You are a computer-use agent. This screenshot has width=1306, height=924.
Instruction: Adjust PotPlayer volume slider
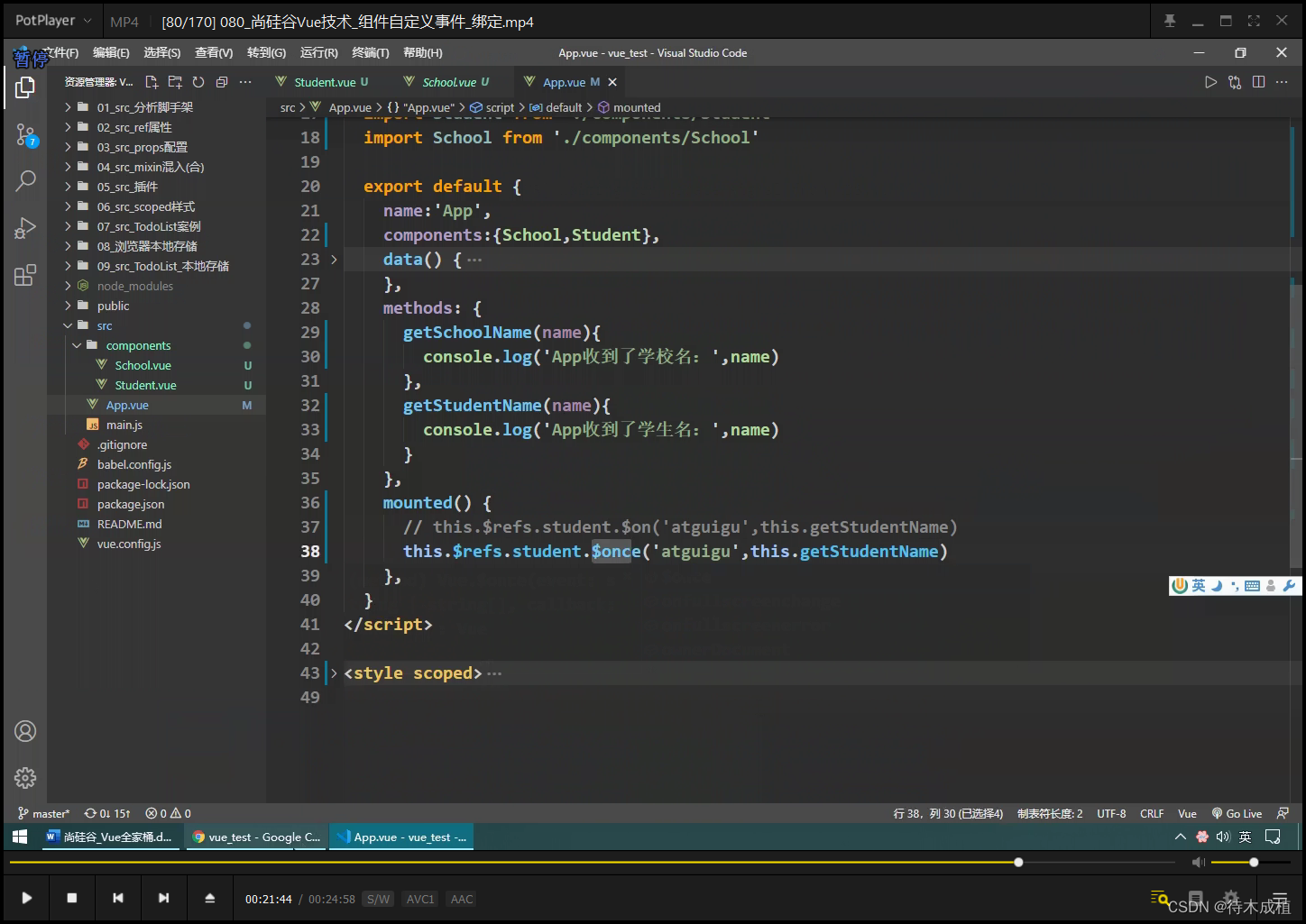tap(1252, 863)
